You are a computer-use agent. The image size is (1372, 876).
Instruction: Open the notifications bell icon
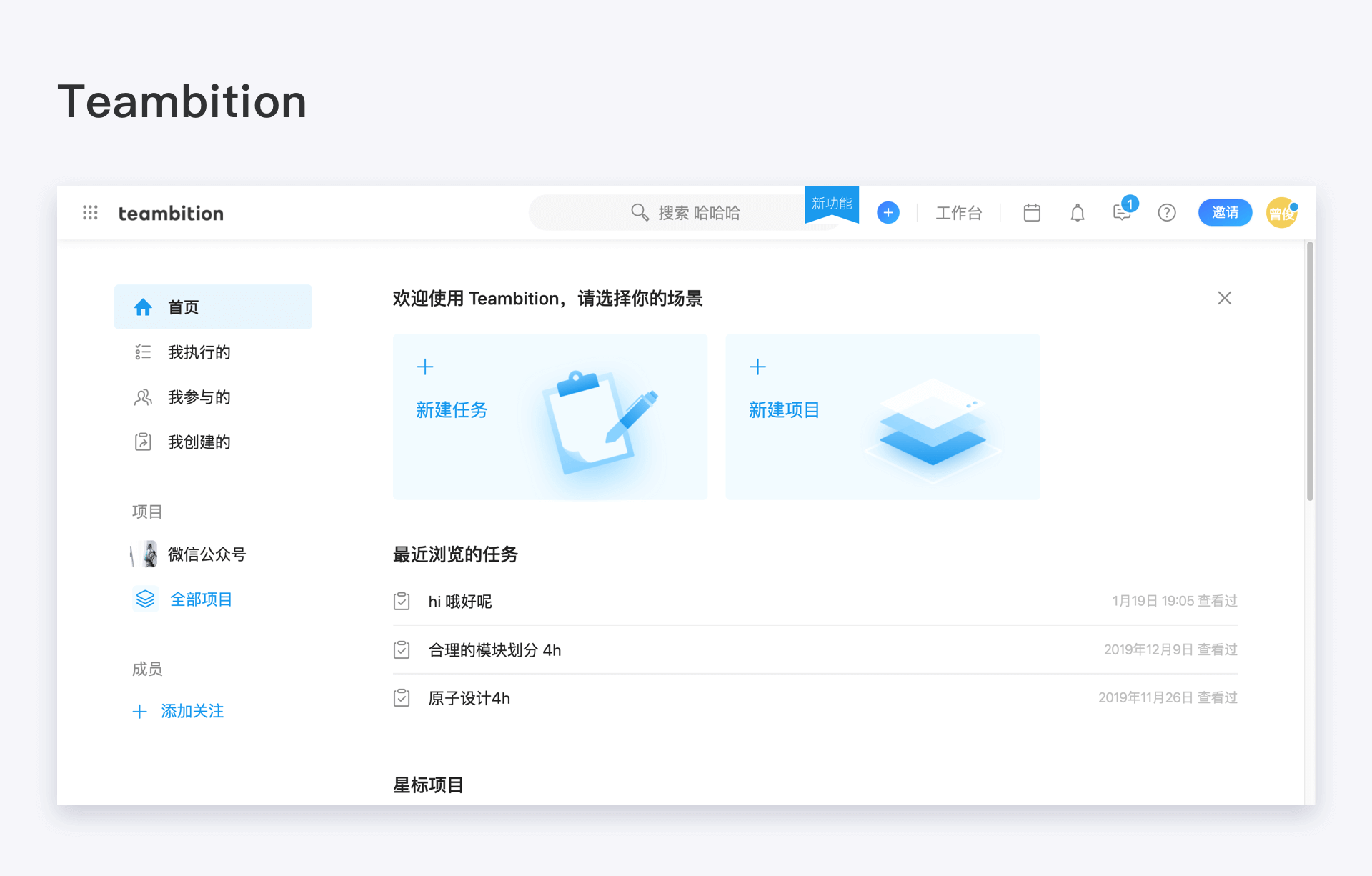1077,212
